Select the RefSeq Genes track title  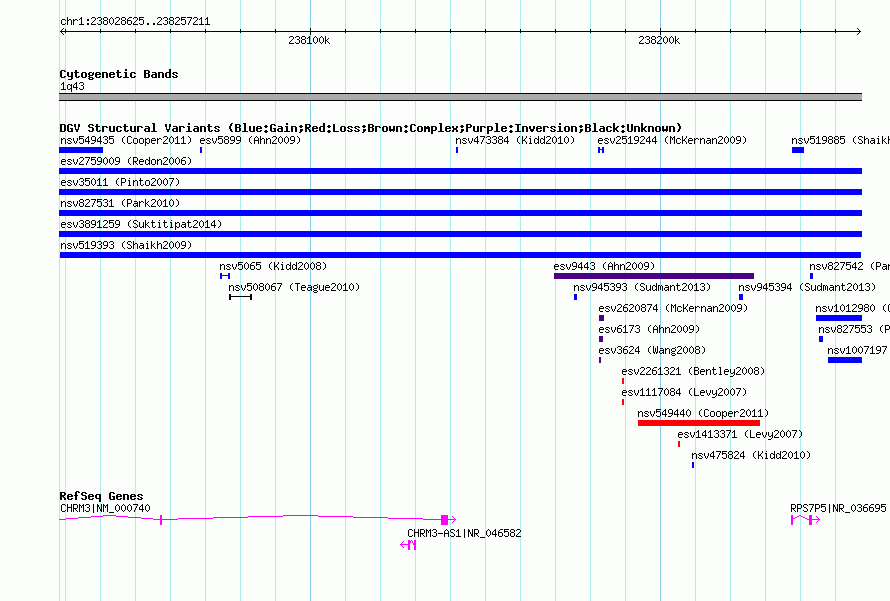(x=101, y=496)
